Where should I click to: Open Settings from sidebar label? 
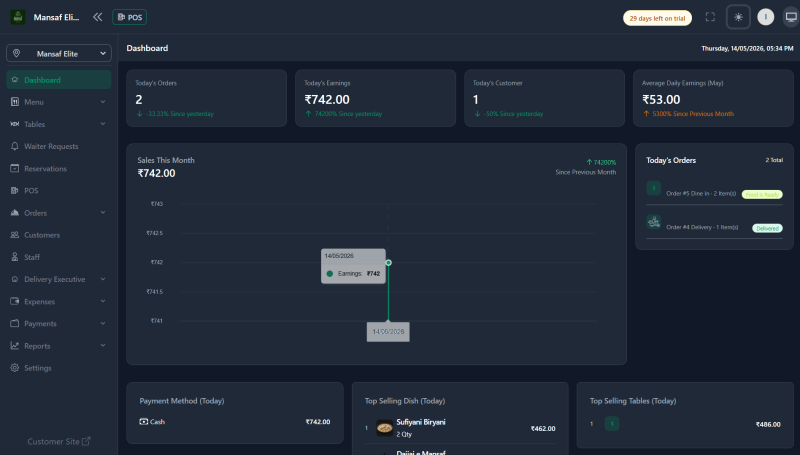(x=38, y=368)
